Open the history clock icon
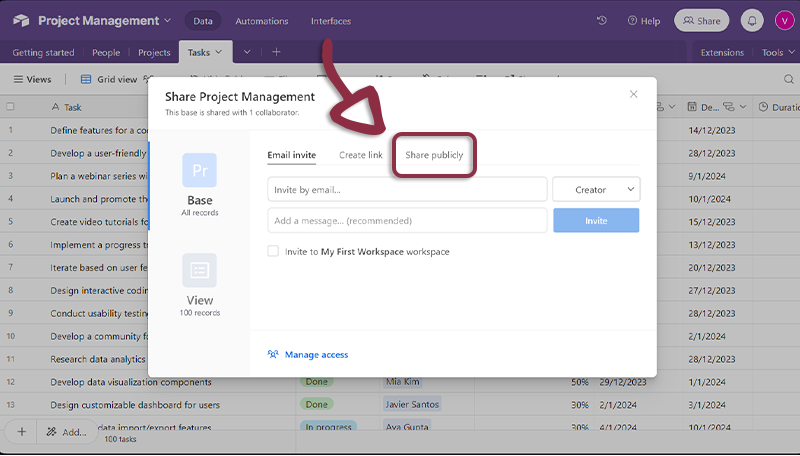Viewport: 800px width, 456px height. (601, 20)
